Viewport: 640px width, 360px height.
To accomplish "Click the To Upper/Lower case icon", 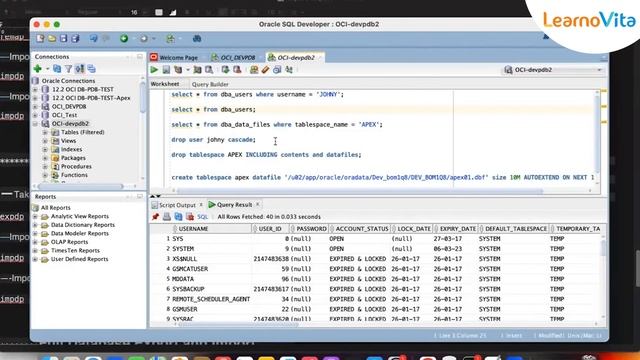I will coord(289,70).
